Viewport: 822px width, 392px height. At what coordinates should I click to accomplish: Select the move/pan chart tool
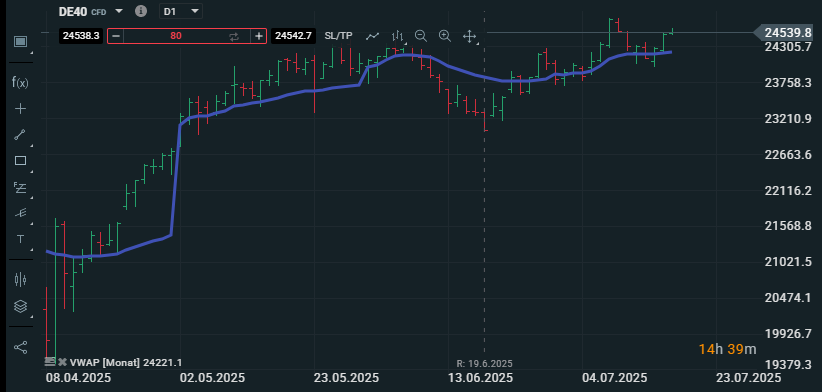[x=469, y=36]
